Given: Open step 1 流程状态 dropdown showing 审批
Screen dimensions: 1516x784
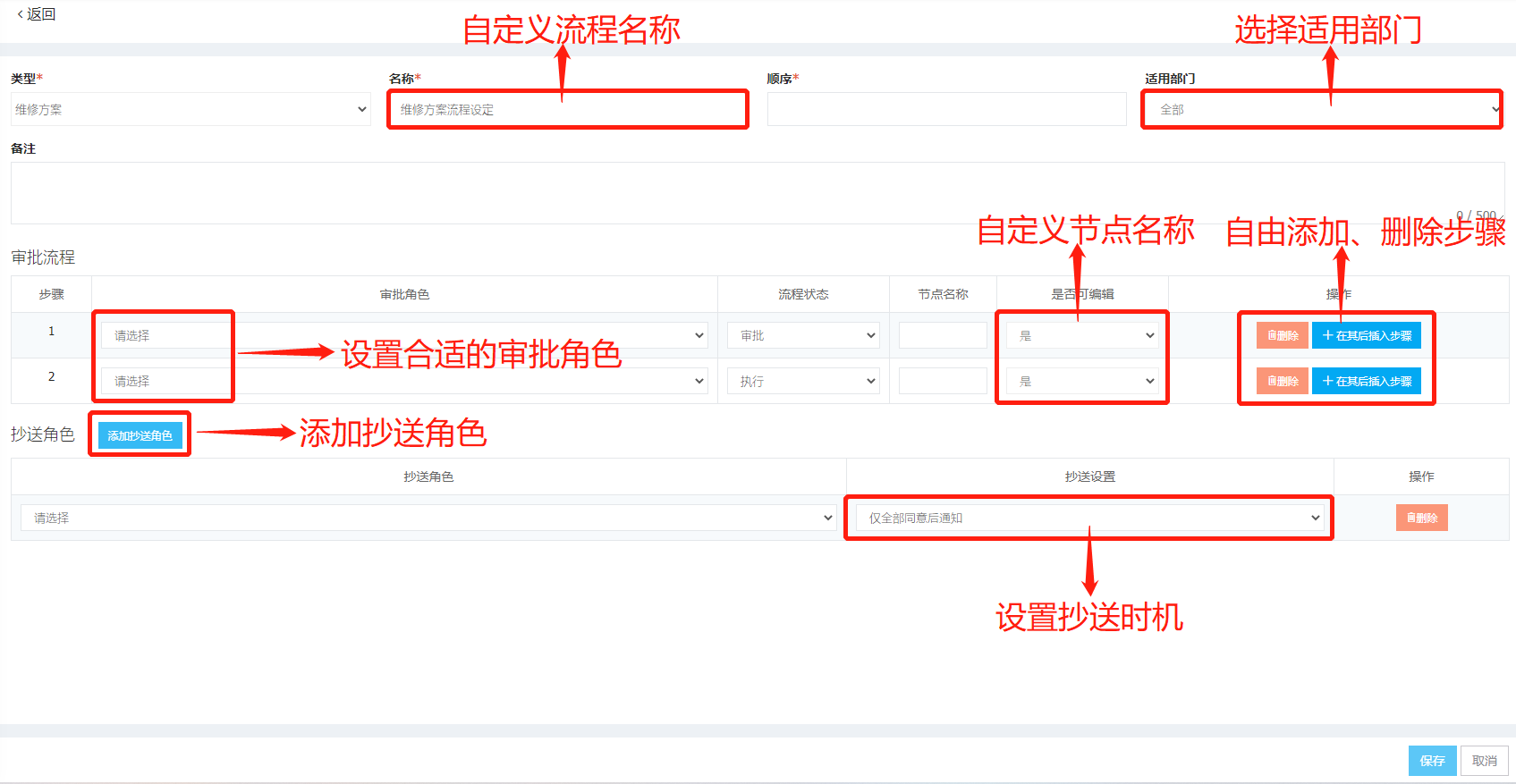Looking at the screenshot, I should tap(803, 335).
